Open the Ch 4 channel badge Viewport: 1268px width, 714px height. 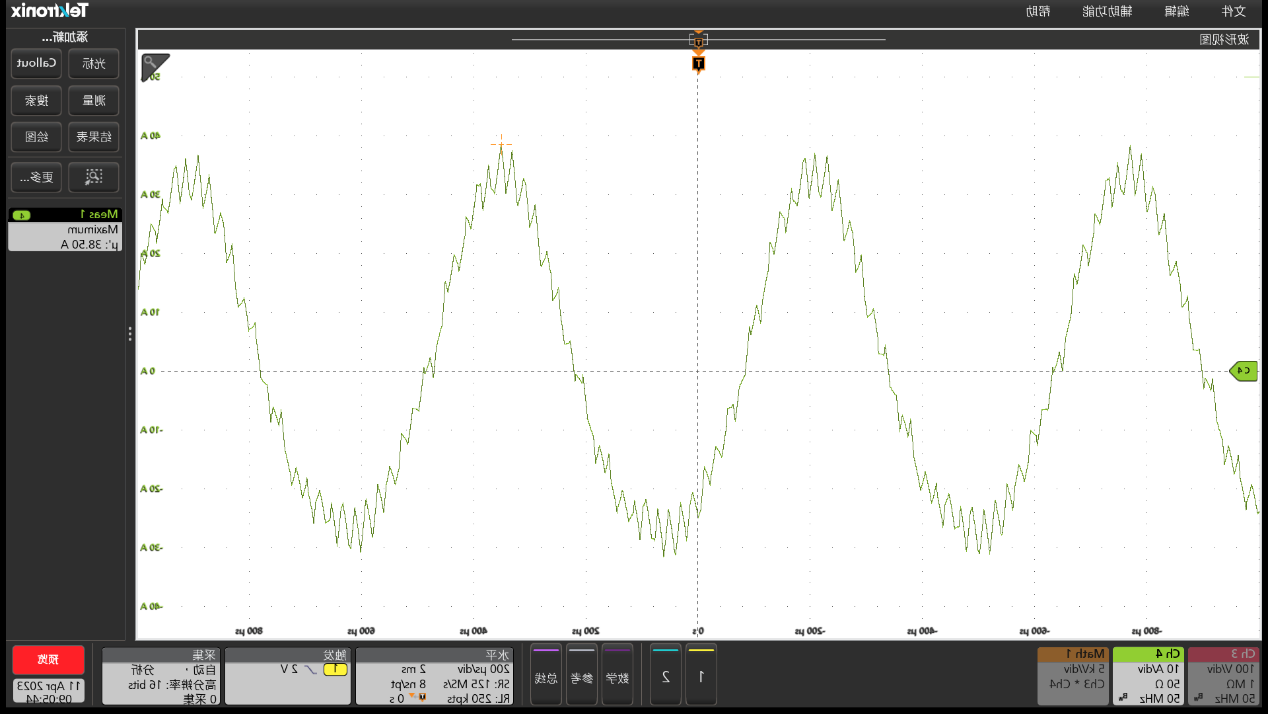(1148, 675)
